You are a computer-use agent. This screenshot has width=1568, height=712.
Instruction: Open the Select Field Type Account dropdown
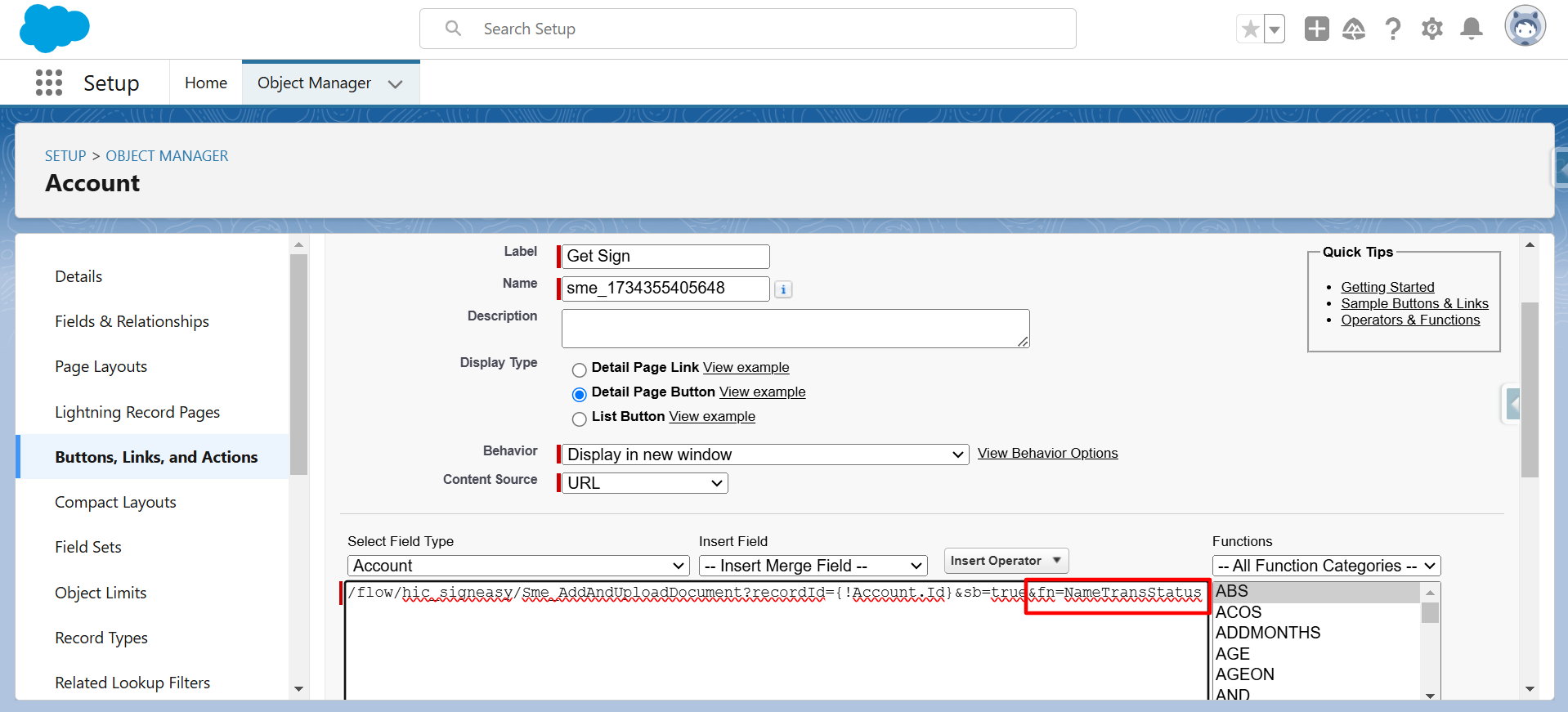518,566
